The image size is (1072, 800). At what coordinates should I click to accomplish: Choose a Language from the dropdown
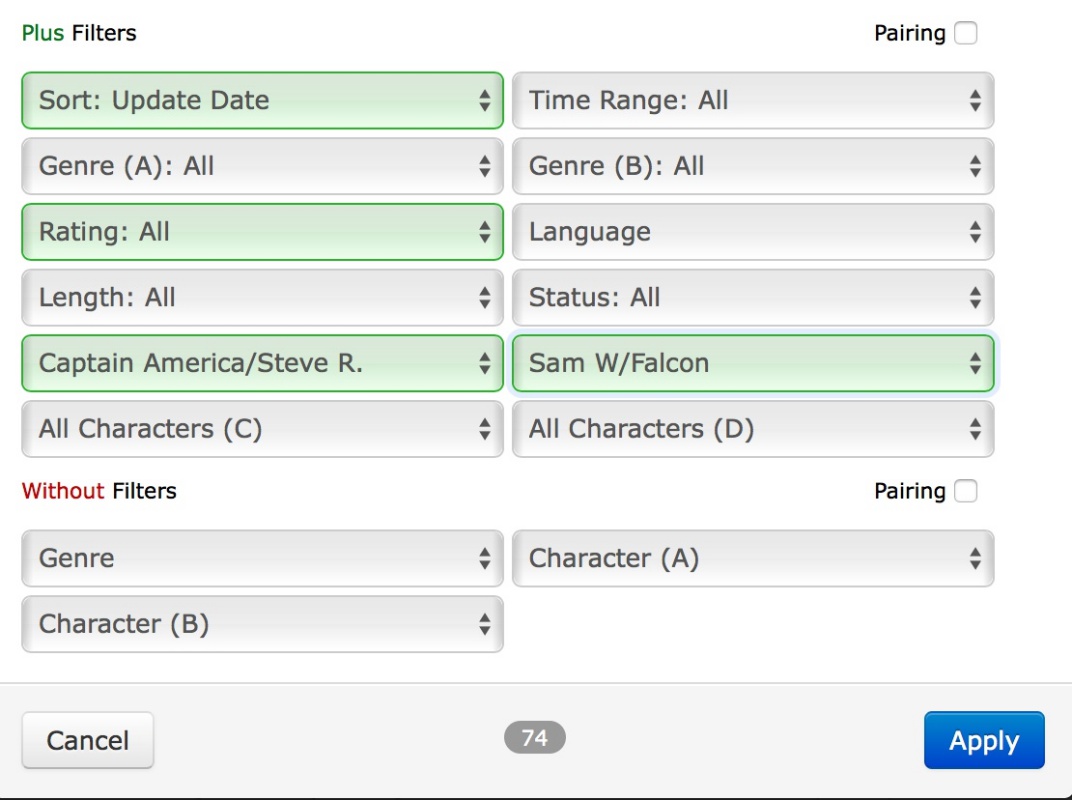coord(752,232)
